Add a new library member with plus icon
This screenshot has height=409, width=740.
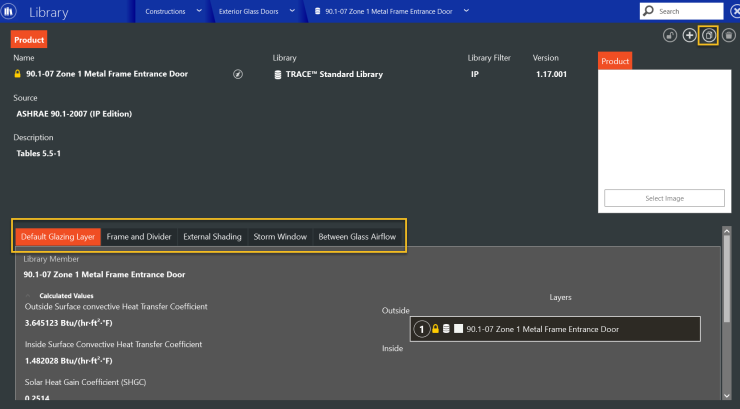pyautogui.click(x=689, y=35)
